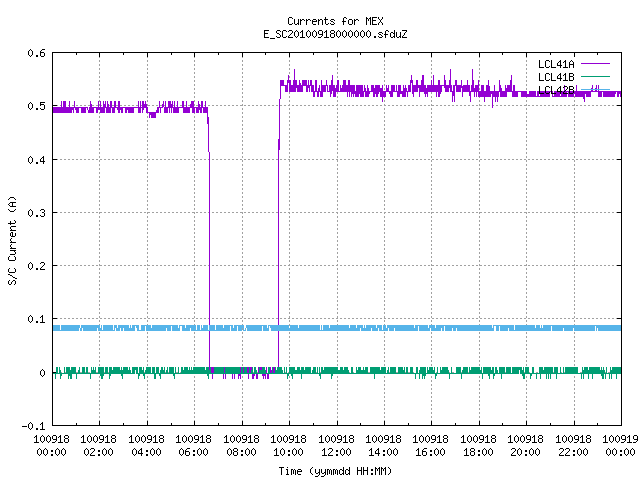Click the x-axis tick '100918 02:00'

coord(98,446)
